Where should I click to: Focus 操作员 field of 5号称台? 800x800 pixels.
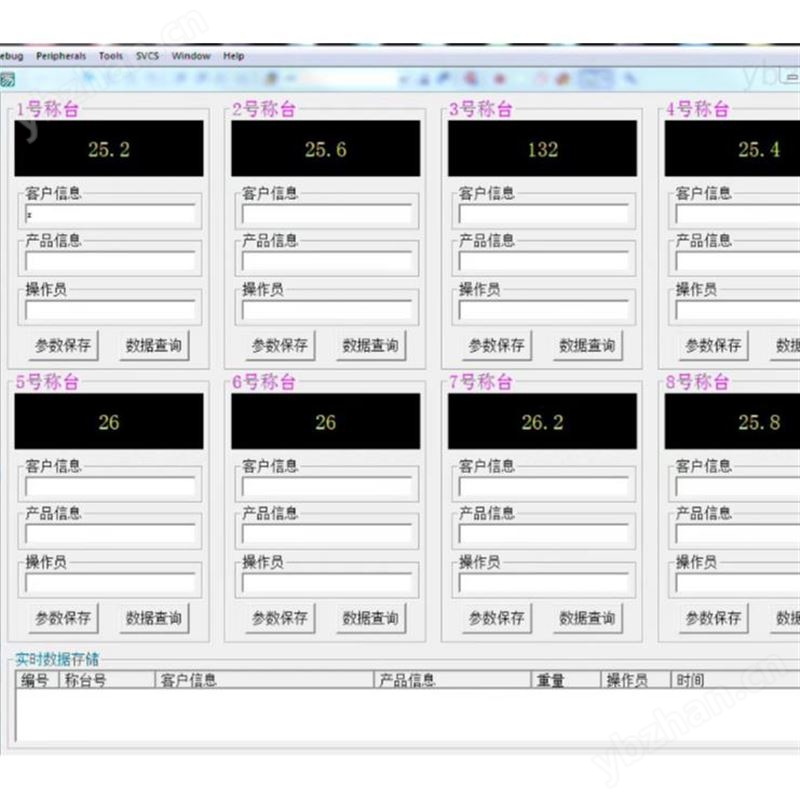pyautogui.click(x=110, y=583)
